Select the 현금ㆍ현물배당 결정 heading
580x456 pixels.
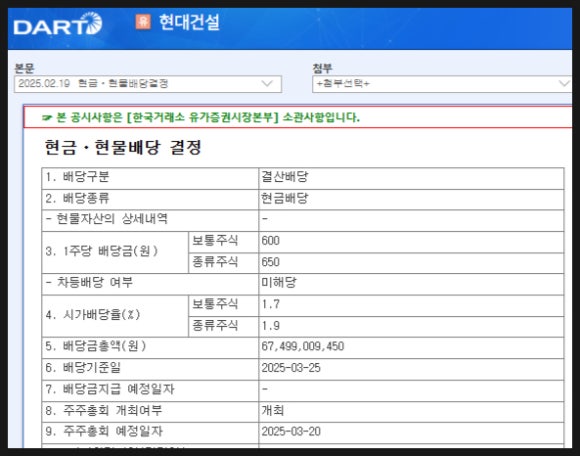tap(123, 148)
